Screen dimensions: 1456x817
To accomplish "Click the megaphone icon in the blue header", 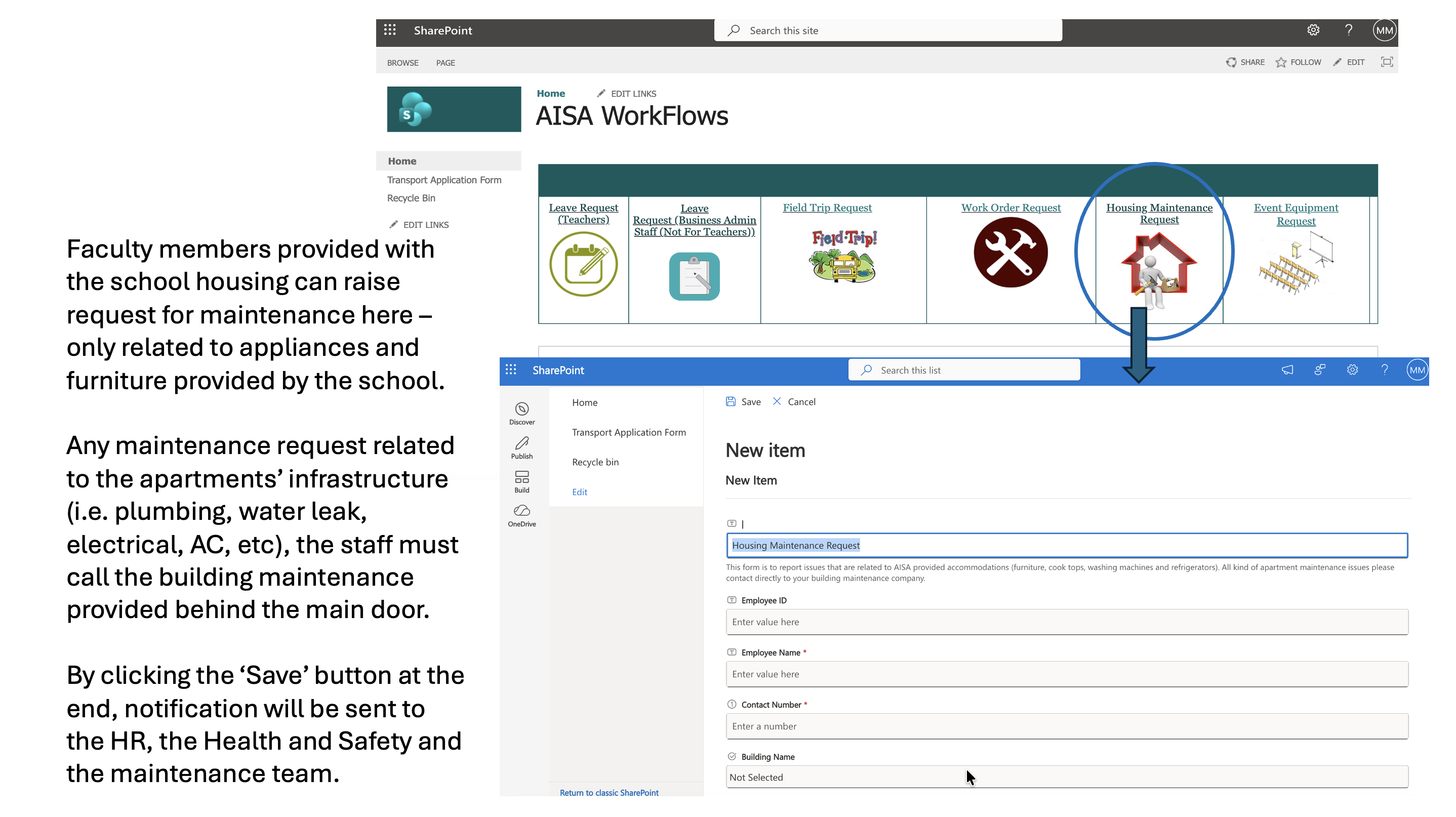I will click(1287, 370).
